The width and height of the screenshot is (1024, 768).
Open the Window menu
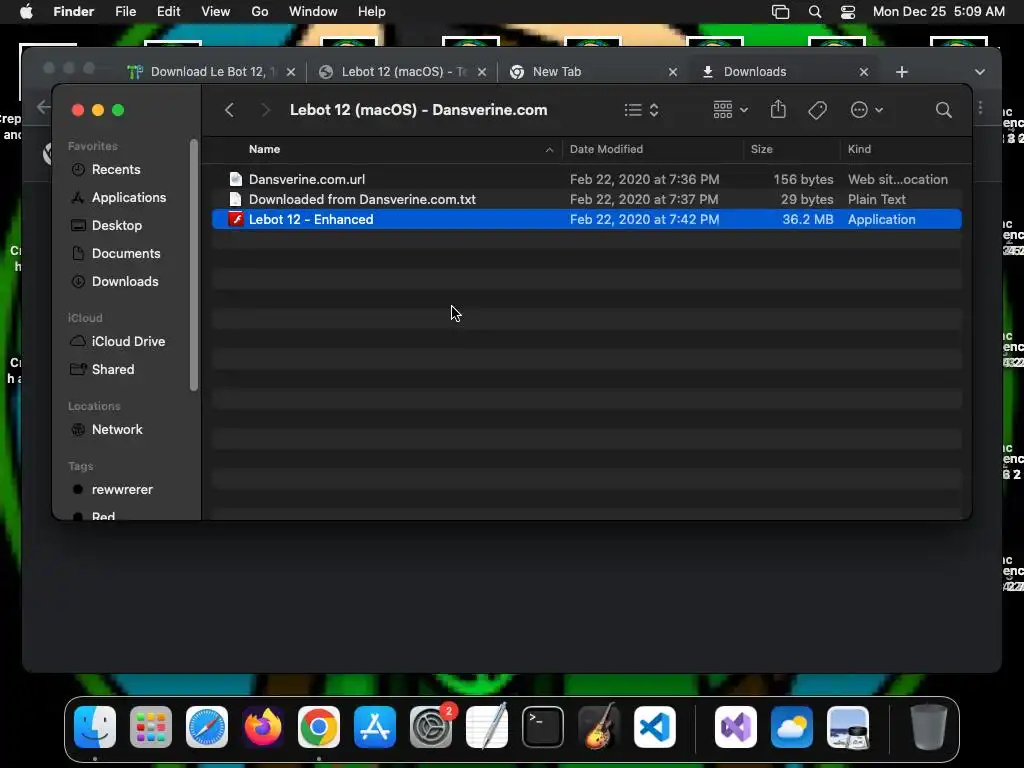pyautogui.click(x=313, y=12)
